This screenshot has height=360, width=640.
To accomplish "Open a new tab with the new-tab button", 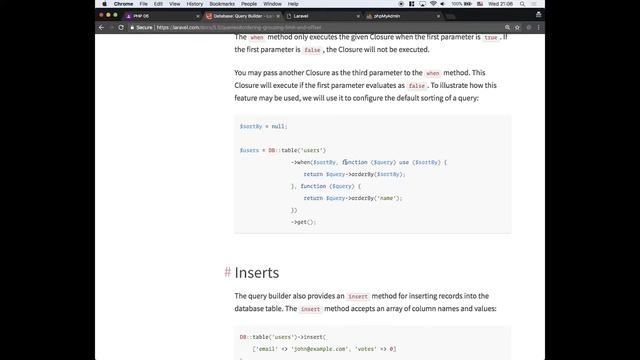I will [451, 16].
